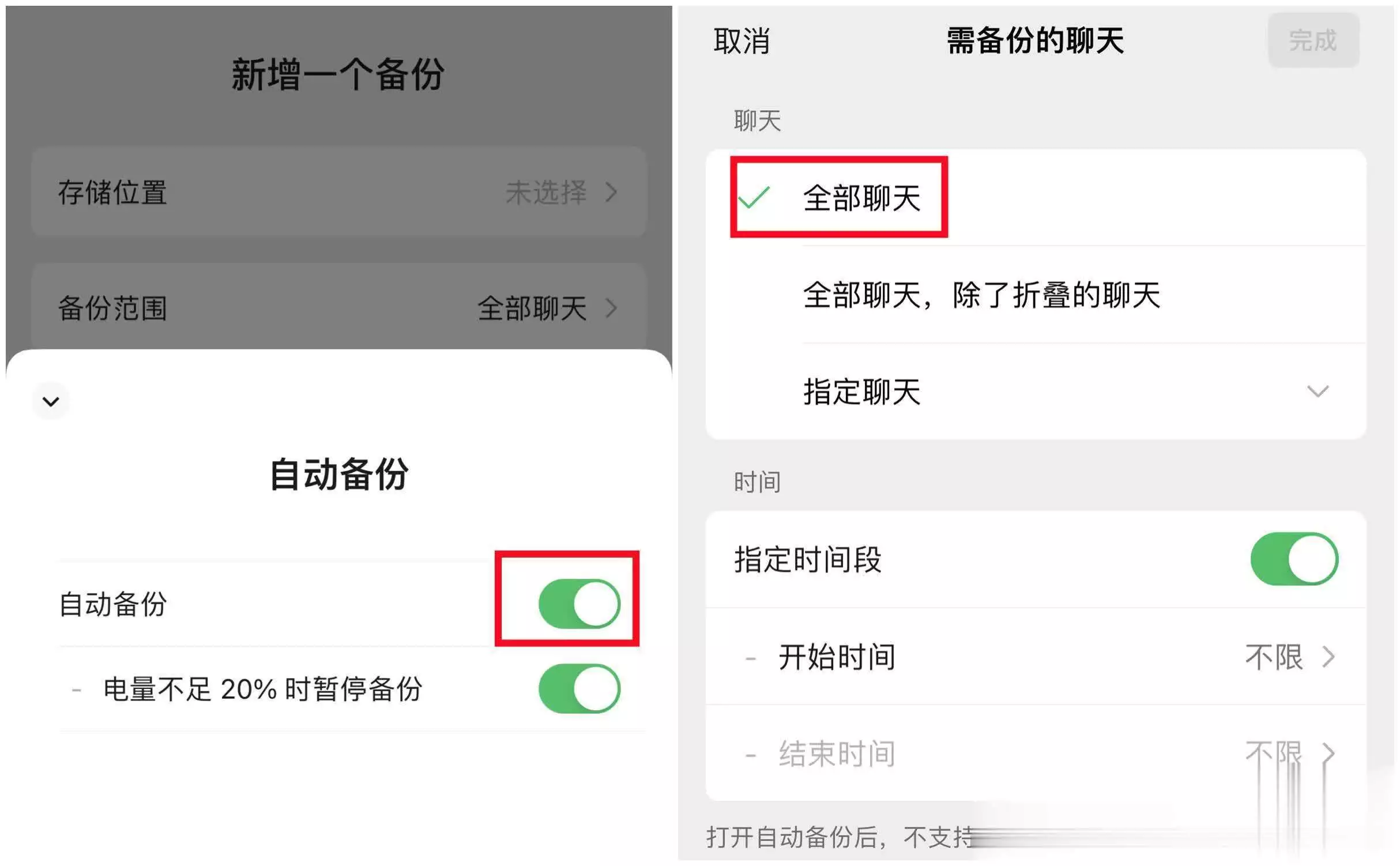Open 存储位置 selection row
The image size is (1400, 866).
click(x=339, y=192)
